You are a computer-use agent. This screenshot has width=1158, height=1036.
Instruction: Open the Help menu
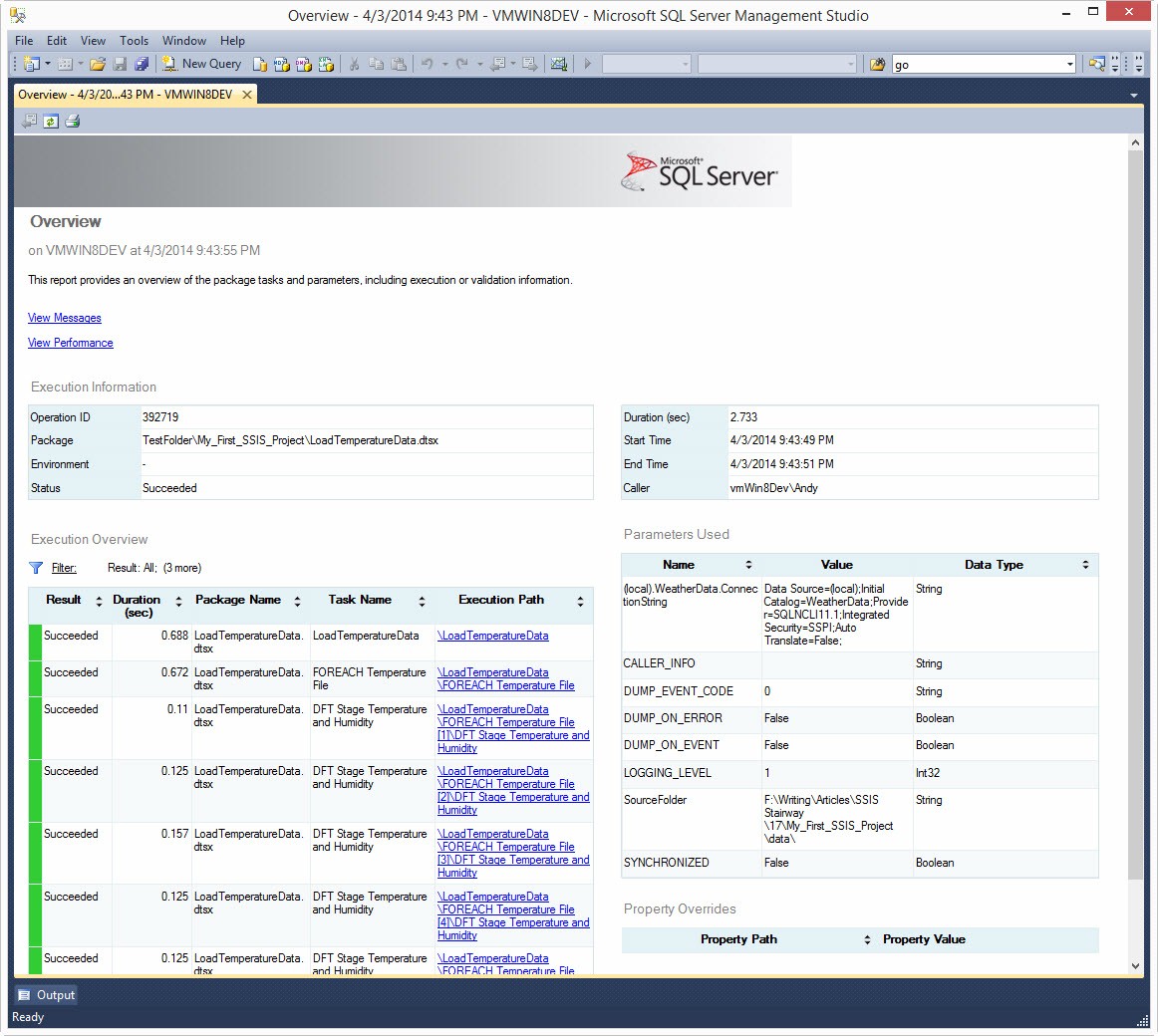pos(232,41)
